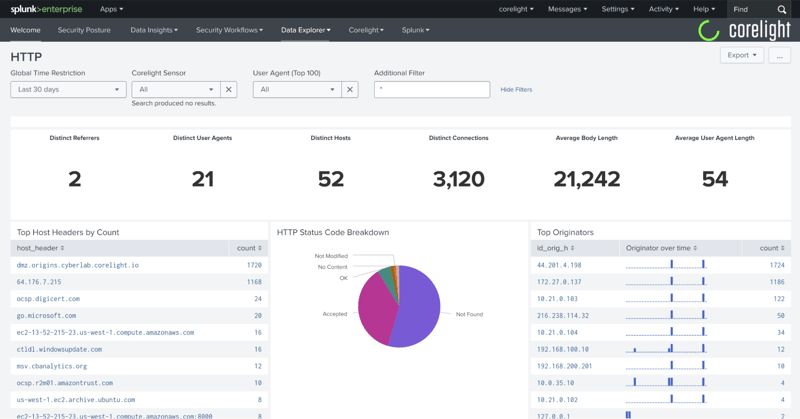The image size is (800, 419).
Task: Click the Corelight logo
Action: point(745,30)
